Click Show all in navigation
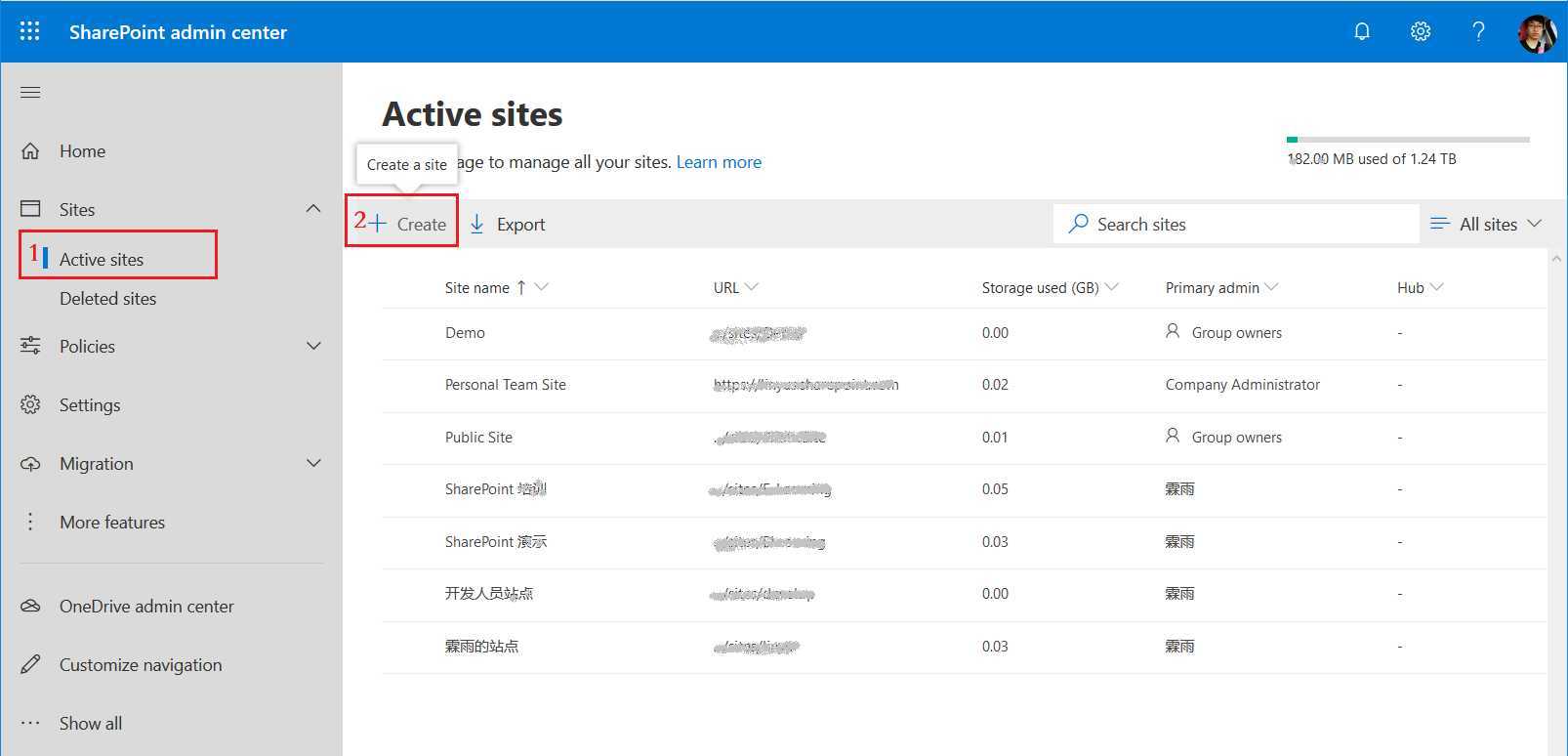The image size is (1568, 756). [x=91, y=724]
